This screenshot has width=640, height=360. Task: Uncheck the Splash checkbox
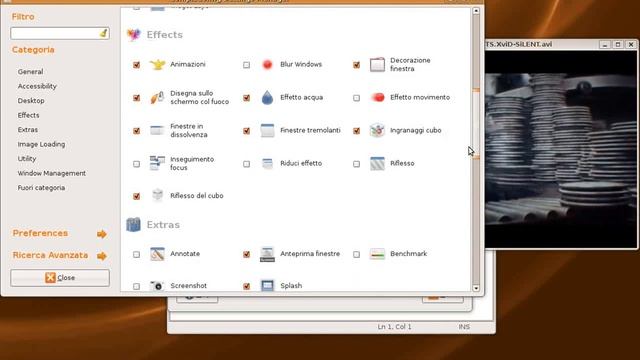(247, 286)
